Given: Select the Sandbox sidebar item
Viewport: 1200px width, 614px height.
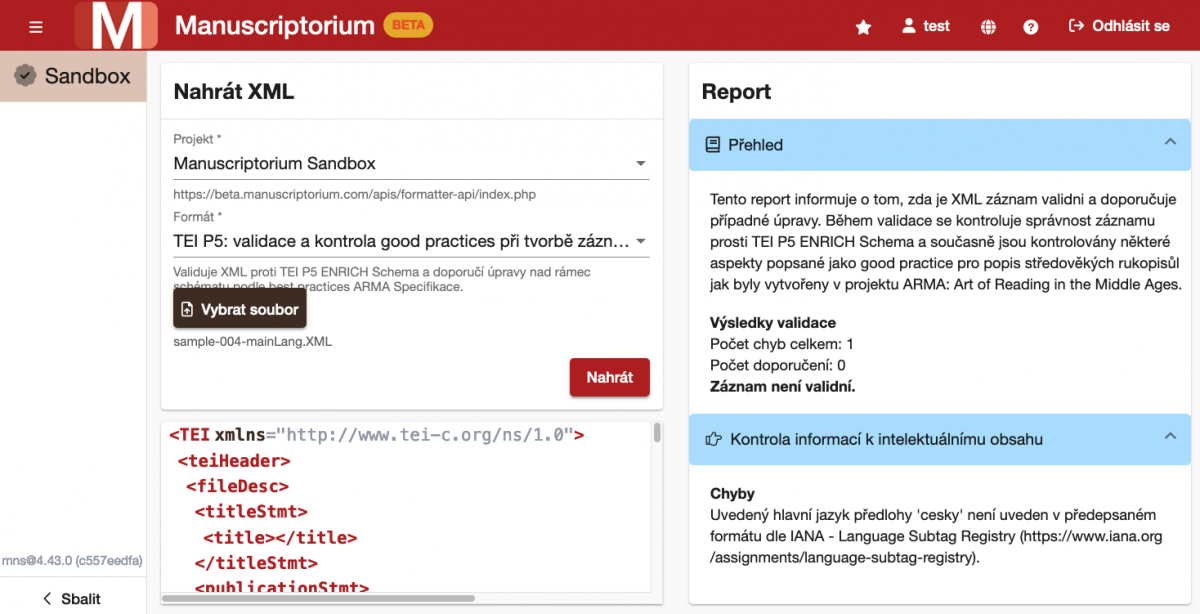Looking at the screenshot, I should (73, 76).
